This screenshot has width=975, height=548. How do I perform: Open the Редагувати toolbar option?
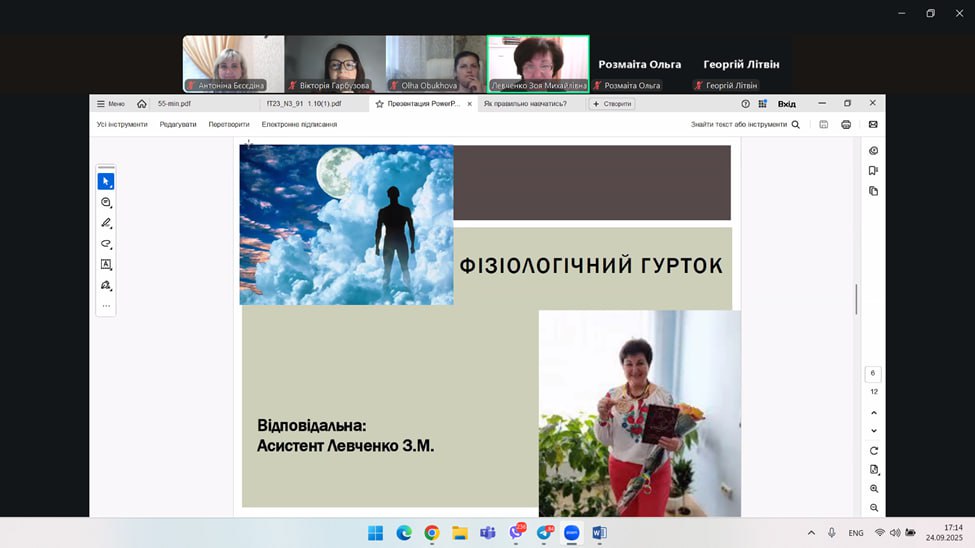pyautogui.click(x=178, y=125)
